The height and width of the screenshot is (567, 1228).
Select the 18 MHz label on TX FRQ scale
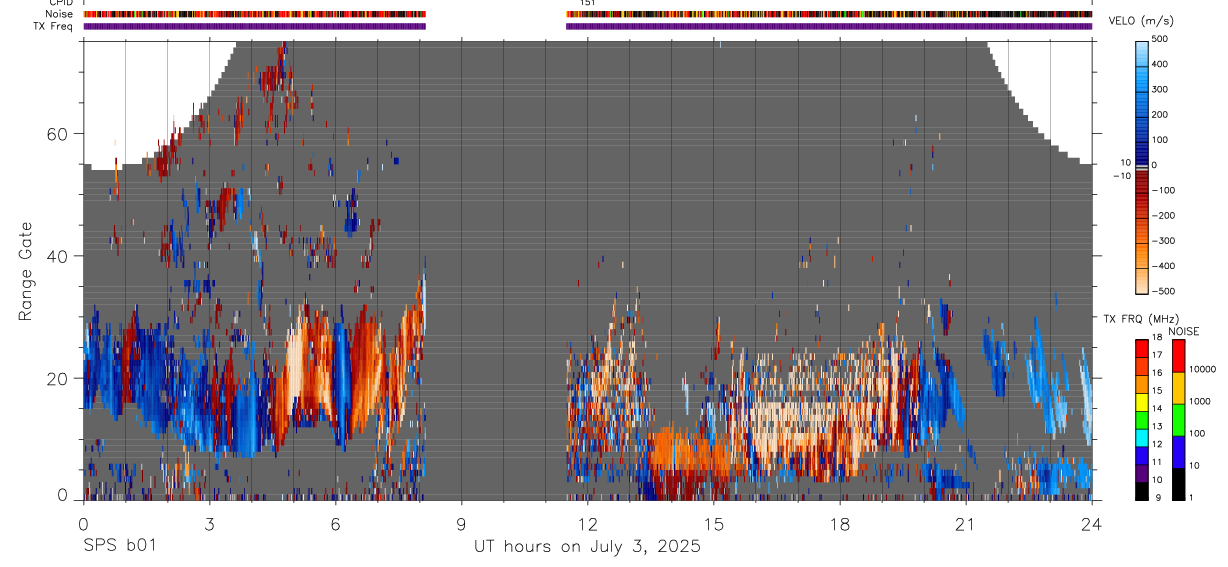[1159, 339]
